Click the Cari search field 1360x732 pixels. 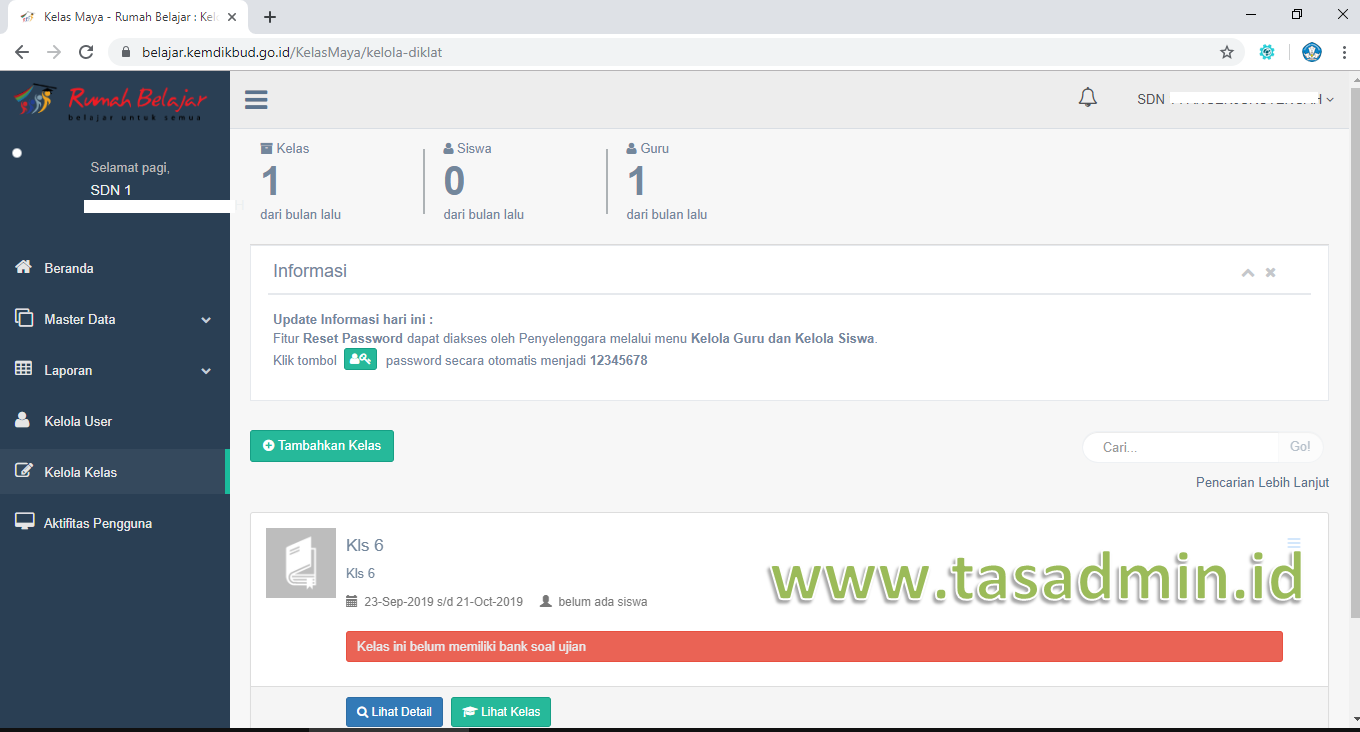pos(1181,447)
